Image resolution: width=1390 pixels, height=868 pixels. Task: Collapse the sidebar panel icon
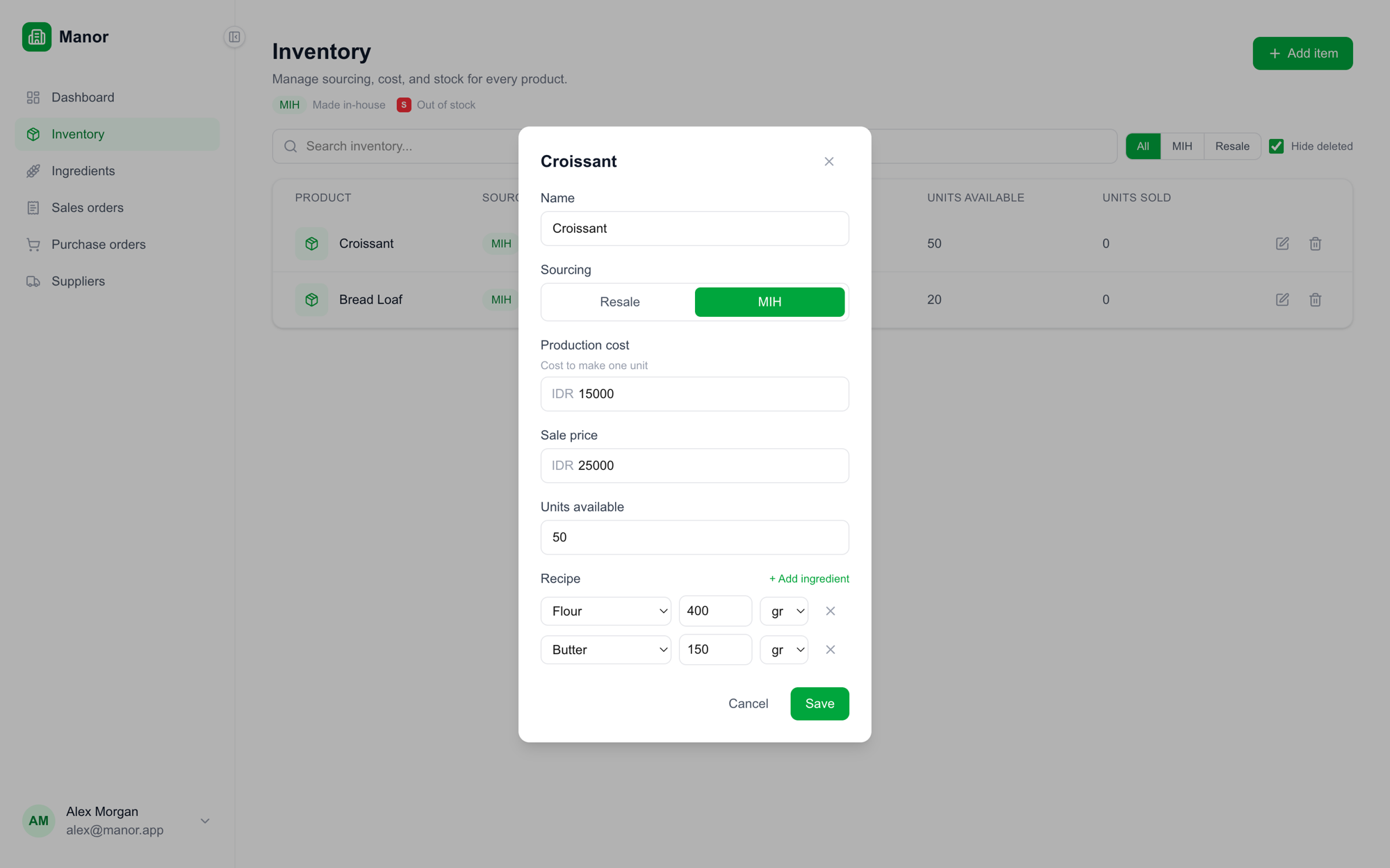pos(234,37)
